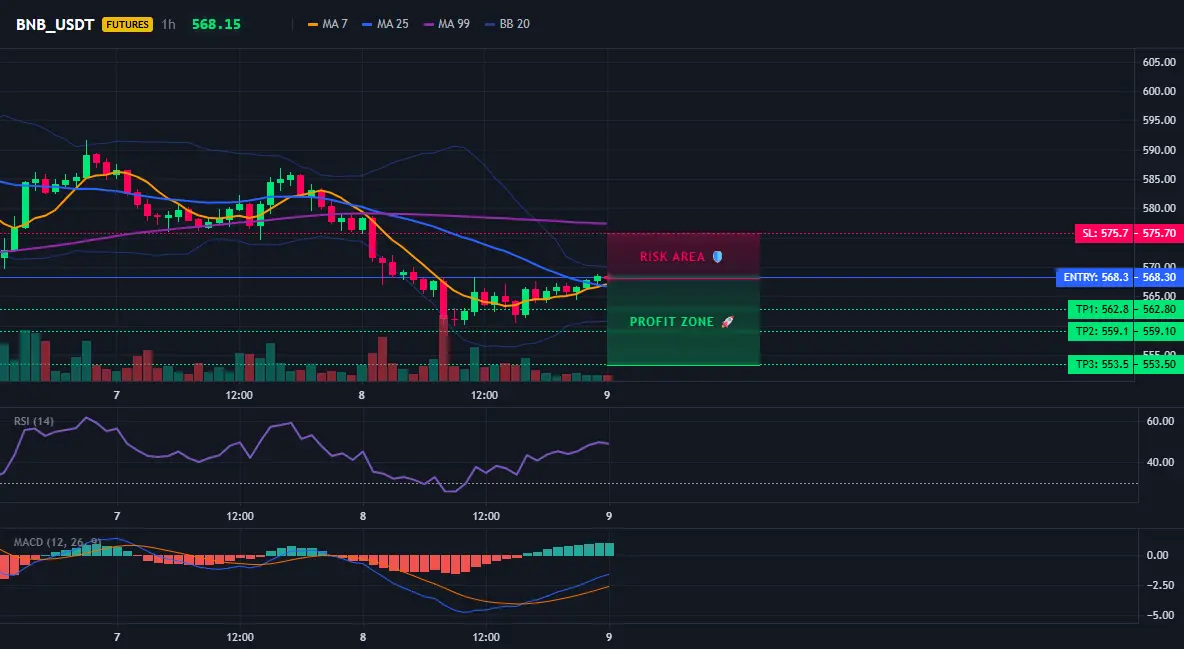Image resolution: width=1184 pixels, height=649 pixels.
Task: Click the TP1: 562.8 target tag
Action: [x=1102, y=309]
